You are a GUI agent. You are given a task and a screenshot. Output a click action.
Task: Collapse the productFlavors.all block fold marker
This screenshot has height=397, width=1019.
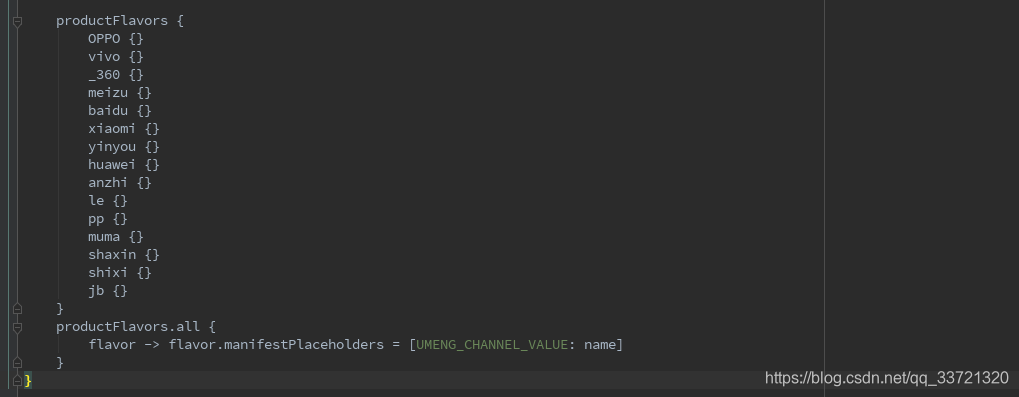tap(18, 327)
